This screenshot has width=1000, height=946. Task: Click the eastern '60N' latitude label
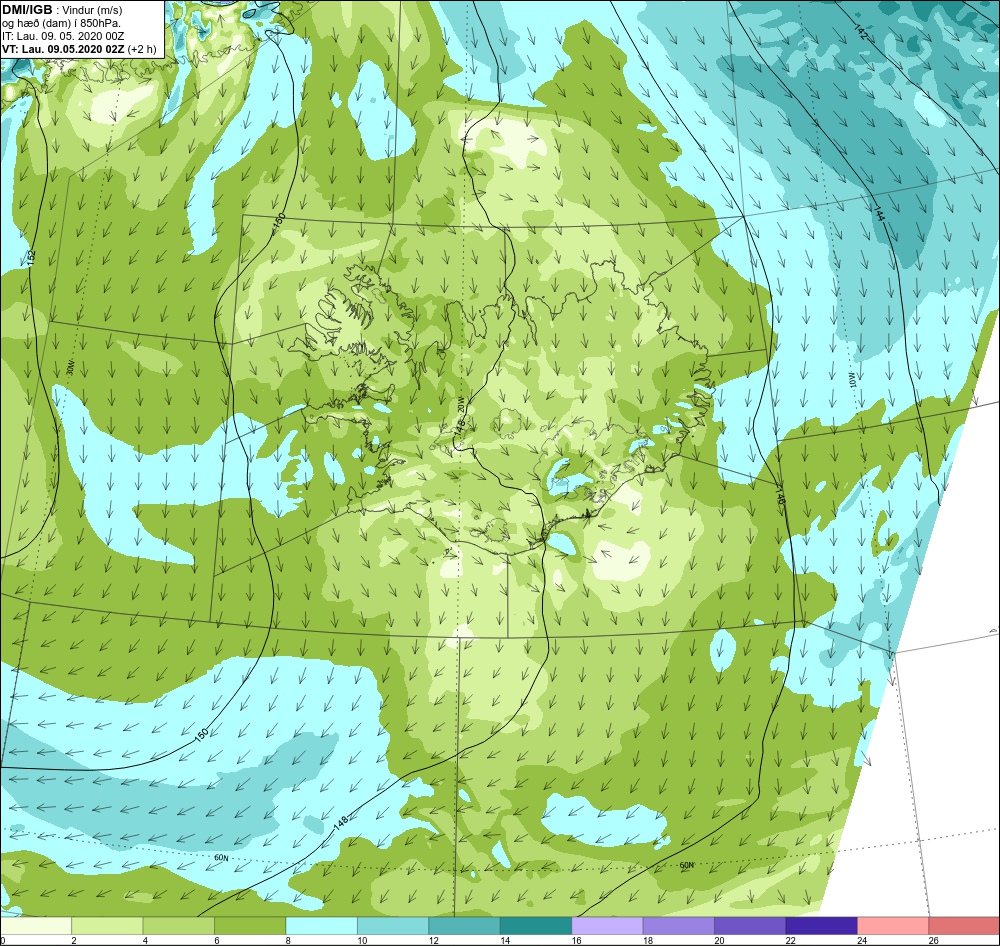click(686, 865)
